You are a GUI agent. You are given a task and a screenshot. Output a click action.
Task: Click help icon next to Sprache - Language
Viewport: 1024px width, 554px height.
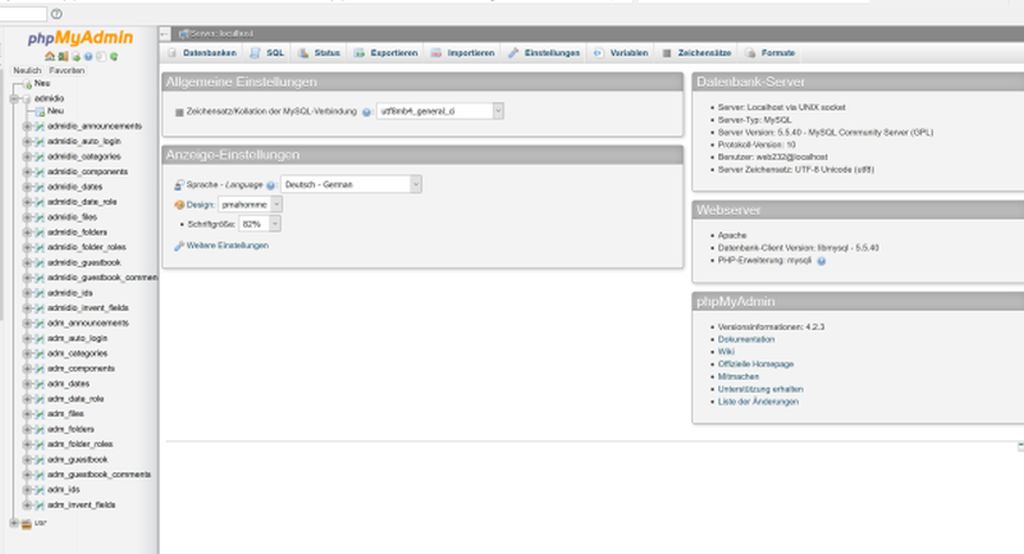coord(270,186)
